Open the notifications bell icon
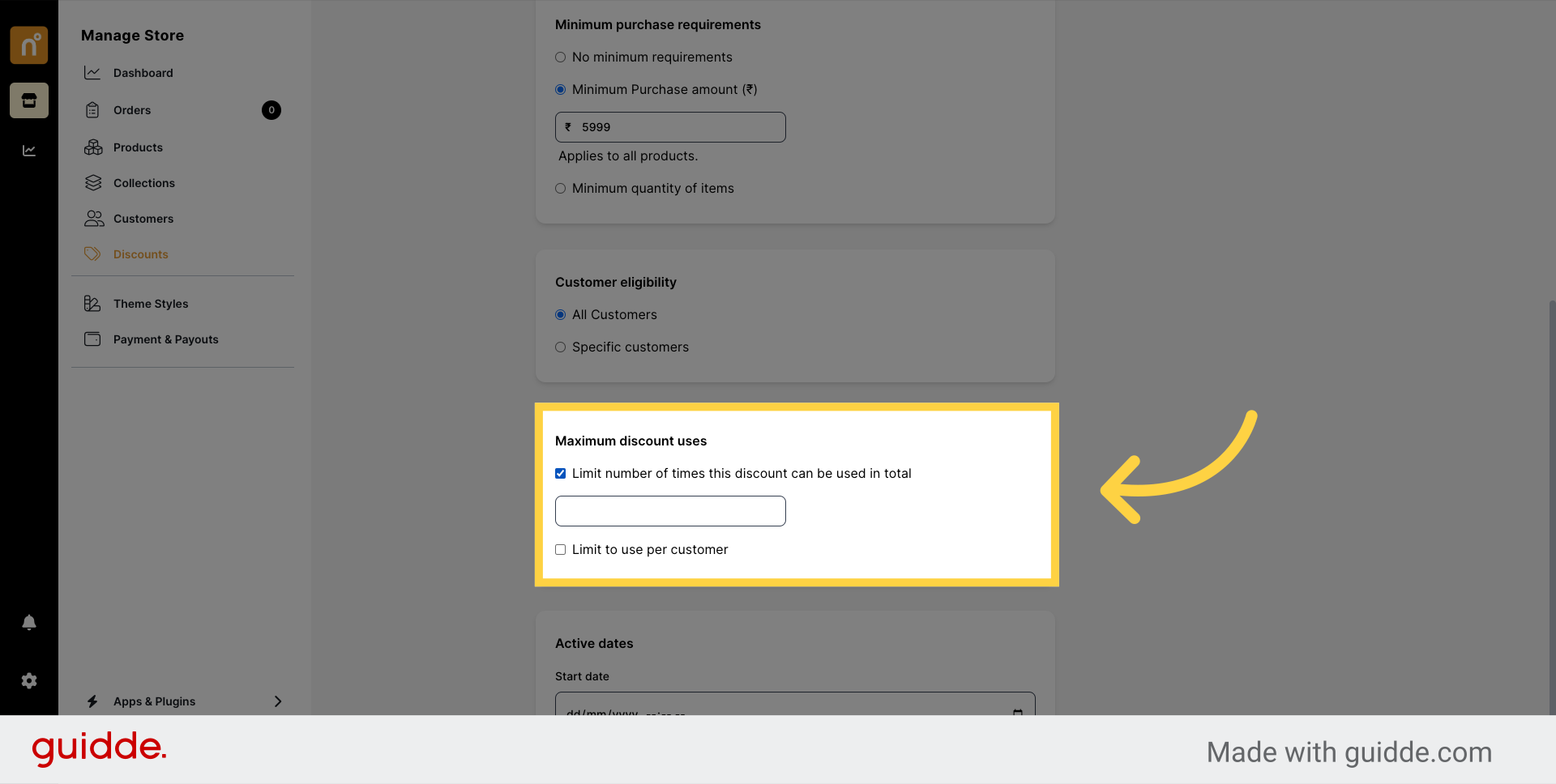The image size is (1556, 784). click(29, 622)
